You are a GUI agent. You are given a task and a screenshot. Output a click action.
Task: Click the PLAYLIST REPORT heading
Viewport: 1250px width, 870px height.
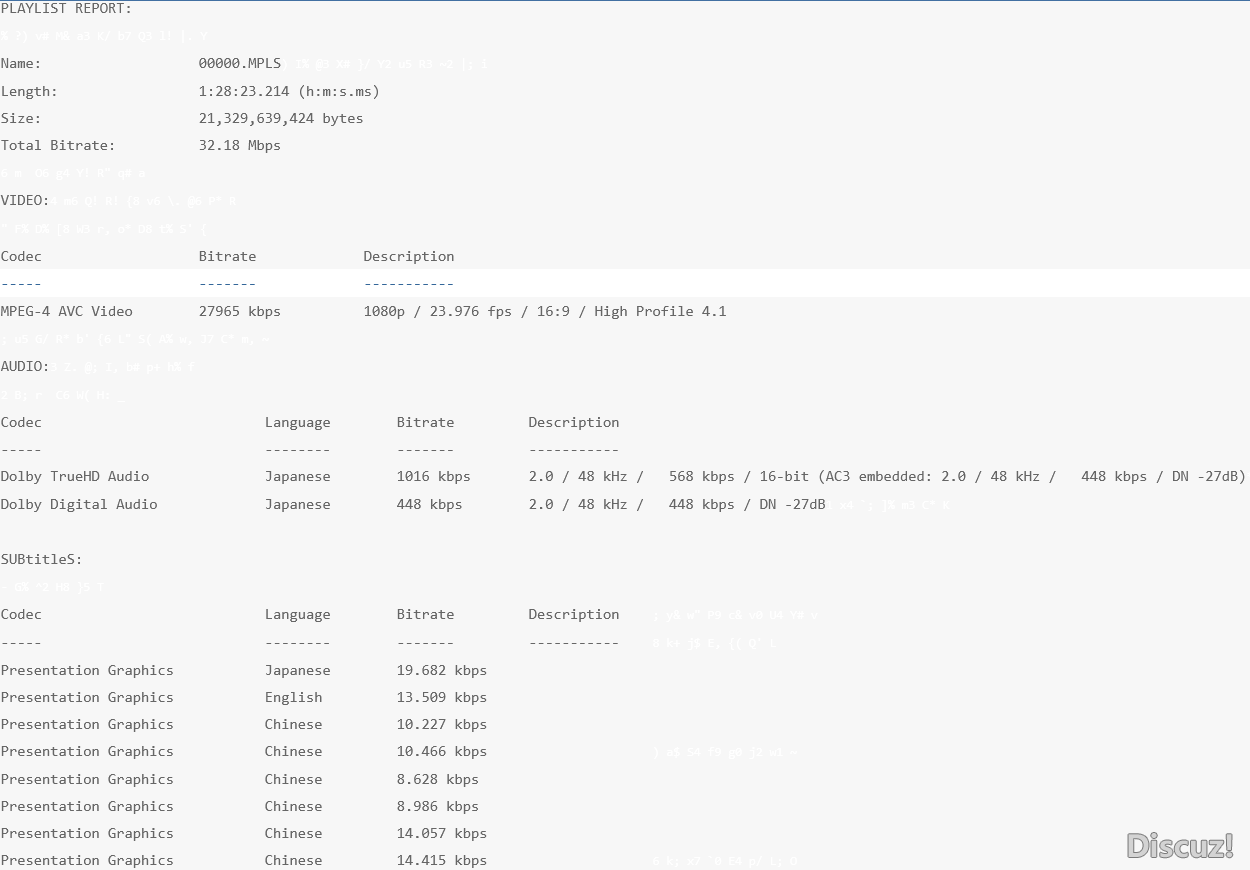coord(66,9)
